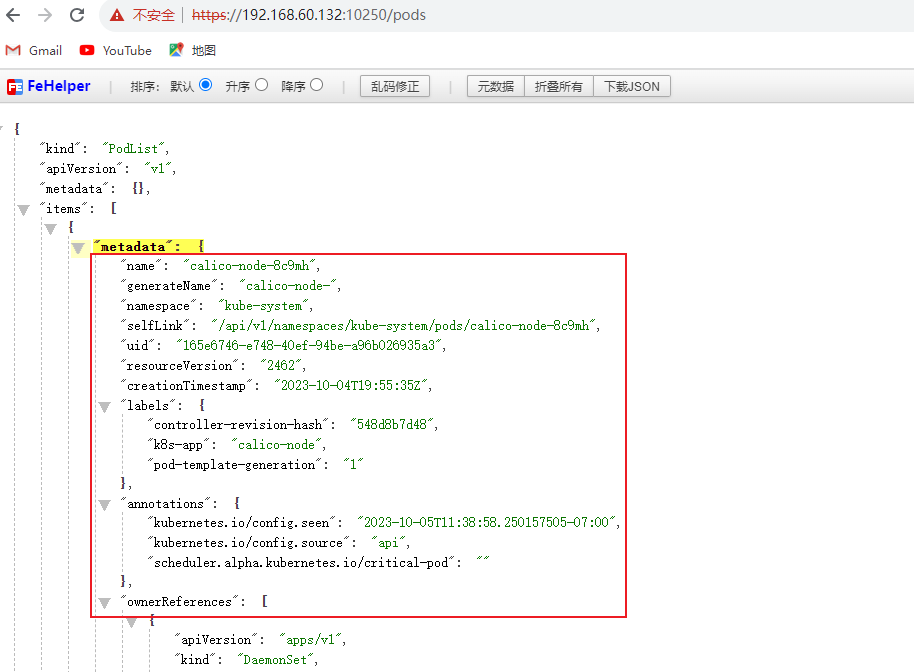Screen dimensions: 914x672
Task: Click the k8s-app value "calico-node"
Action: point(276,444)
